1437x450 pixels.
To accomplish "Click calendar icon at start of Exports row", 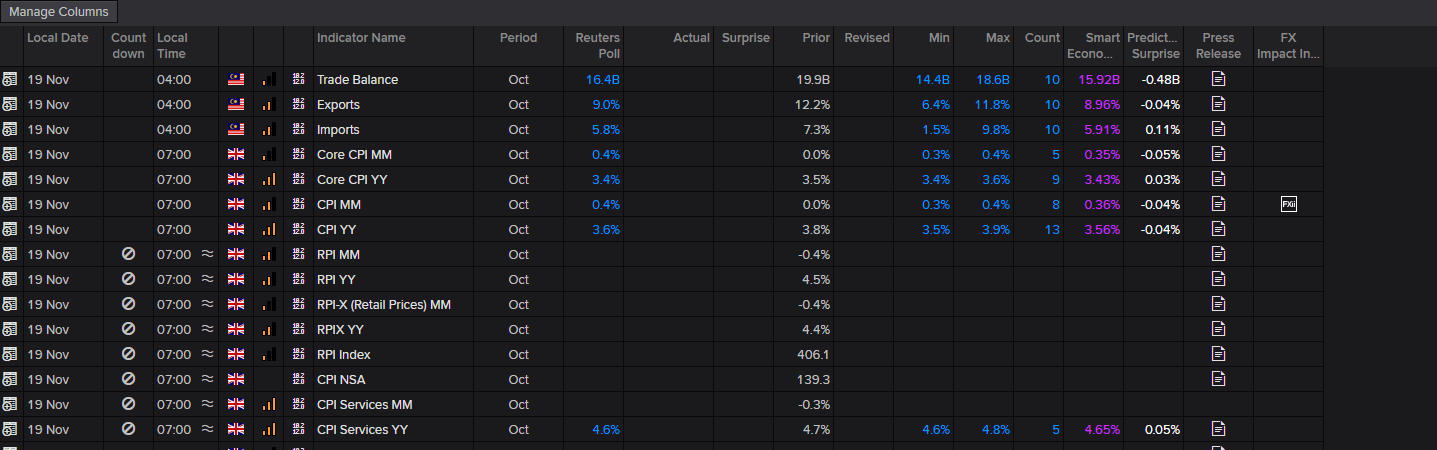I will [10, 104].
